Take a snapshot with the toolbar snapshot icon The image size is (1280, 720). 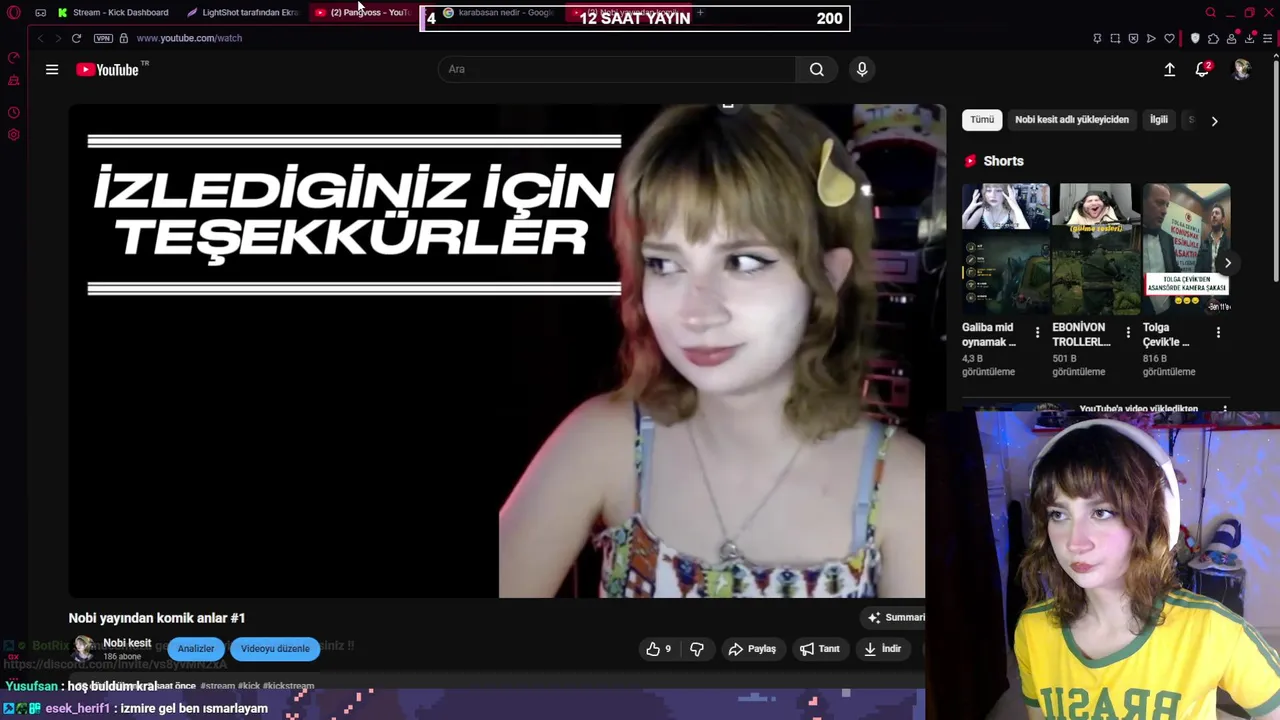point(1115,38)
